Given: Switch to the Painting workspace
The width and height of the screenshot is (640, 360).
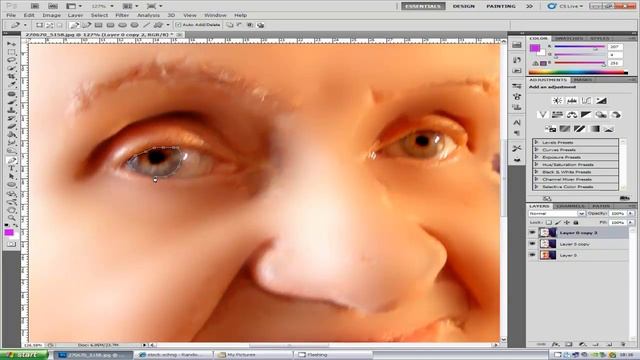Looking at the screenshot, I should pyautogui.click(x=501, y=6).
